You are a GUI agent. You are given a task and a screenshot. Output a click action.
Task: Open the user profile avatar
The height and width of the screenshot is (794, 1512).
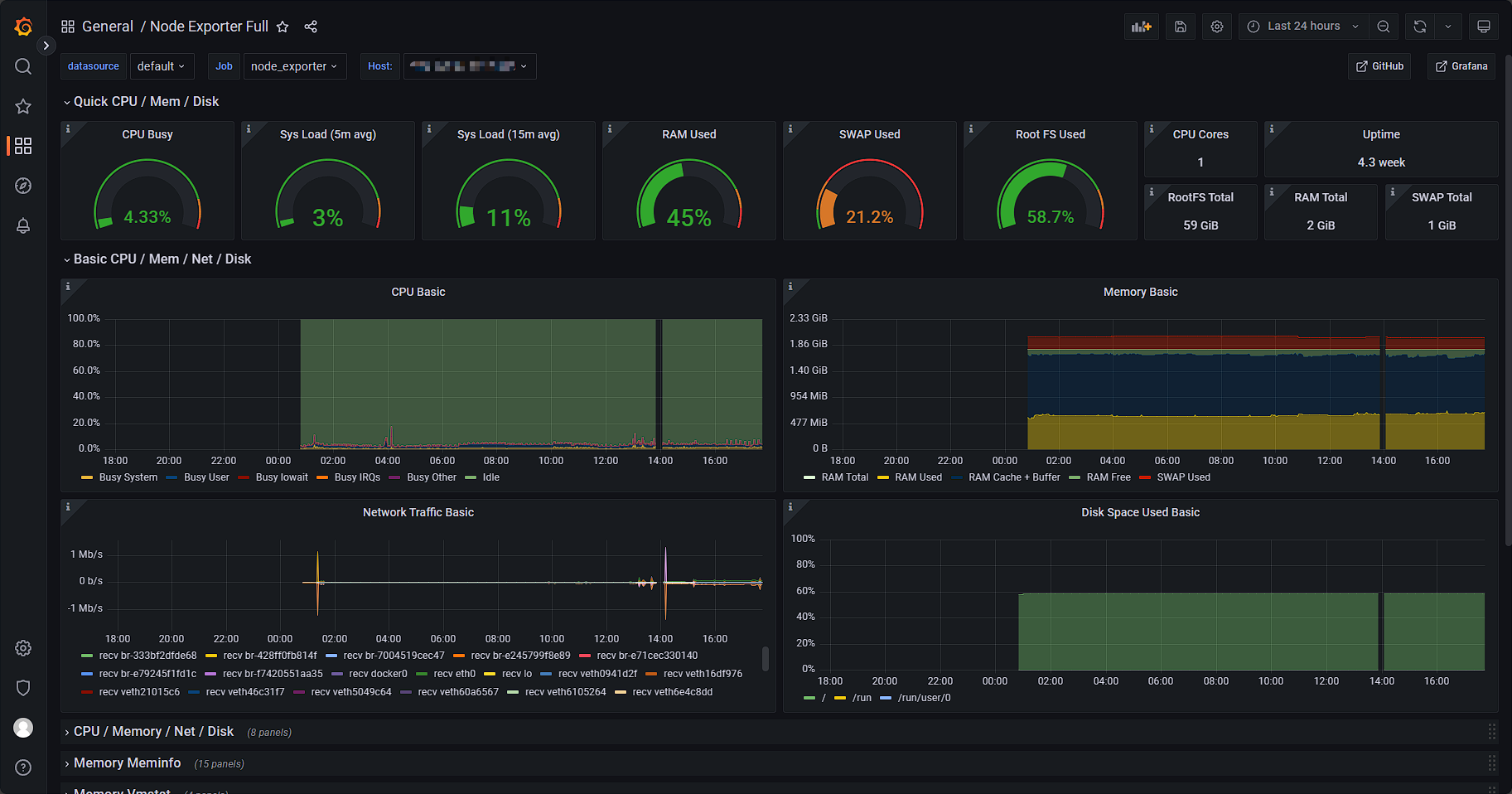(x=23, y=728)
